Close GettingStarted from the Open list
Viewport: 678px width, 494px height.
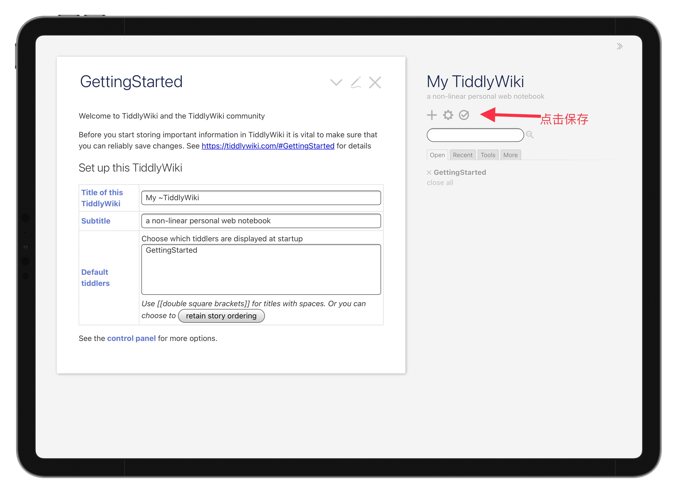point(429,172)
